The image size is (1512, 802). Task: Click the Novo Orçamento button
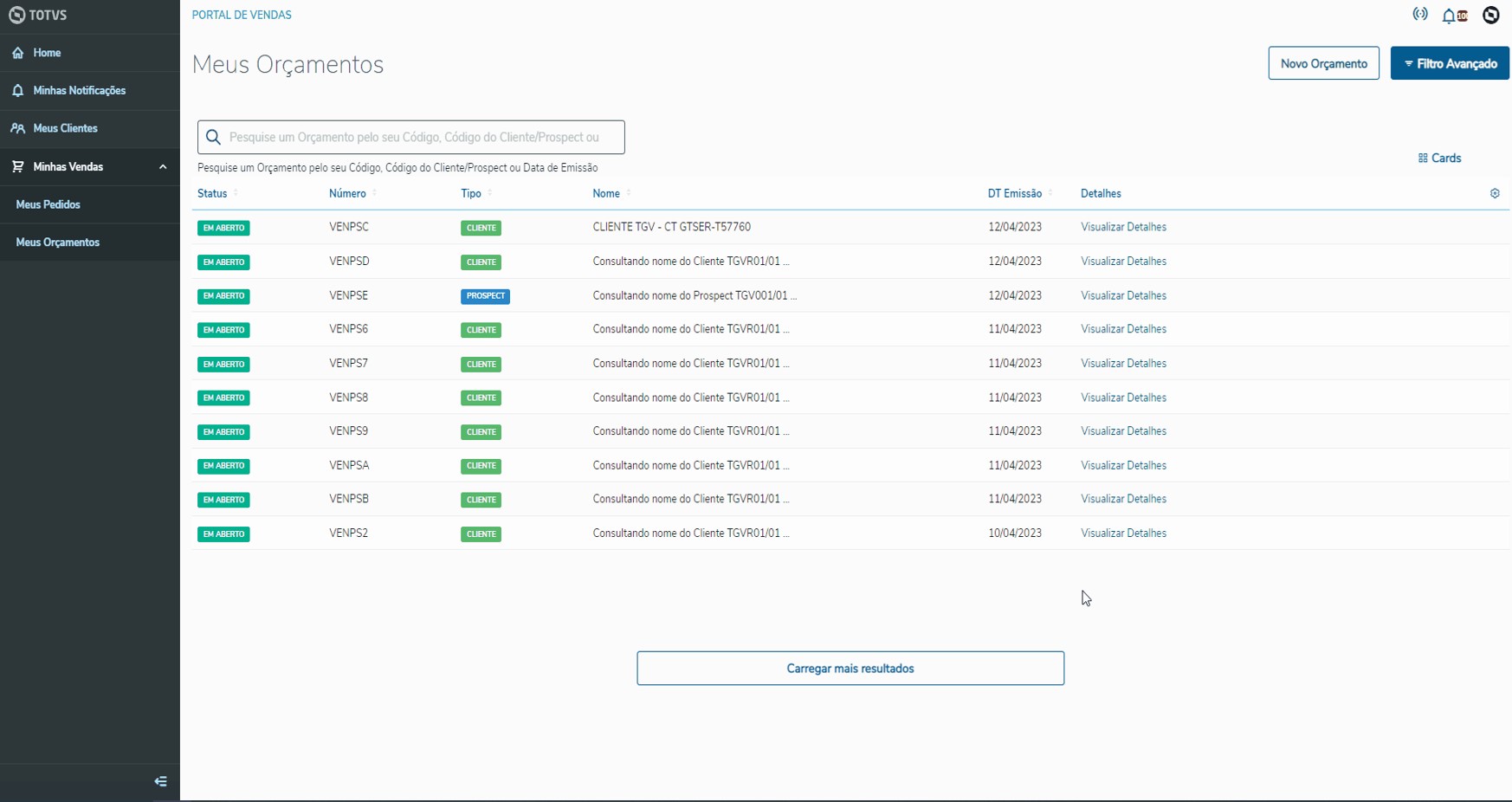pyautogui.click(x=1323, y=64)
